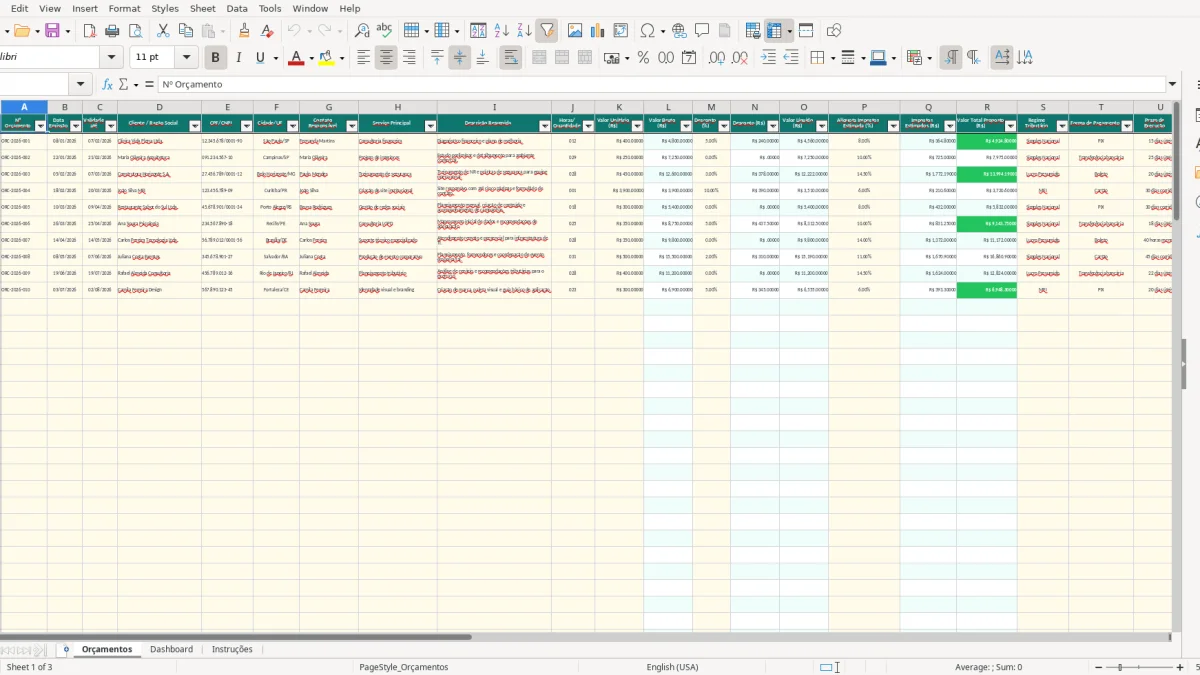Open Draw Functions shapes icon
The height and width of the screenshot is (675, 1200).
[x=834, y=31]
